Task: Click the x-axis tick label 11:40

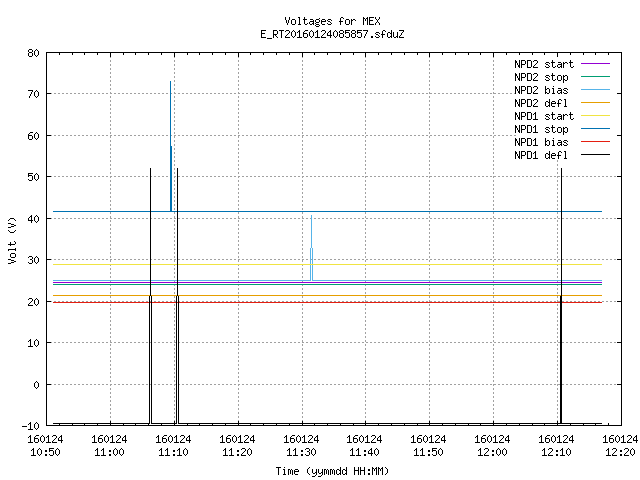Action: point(364,452)
